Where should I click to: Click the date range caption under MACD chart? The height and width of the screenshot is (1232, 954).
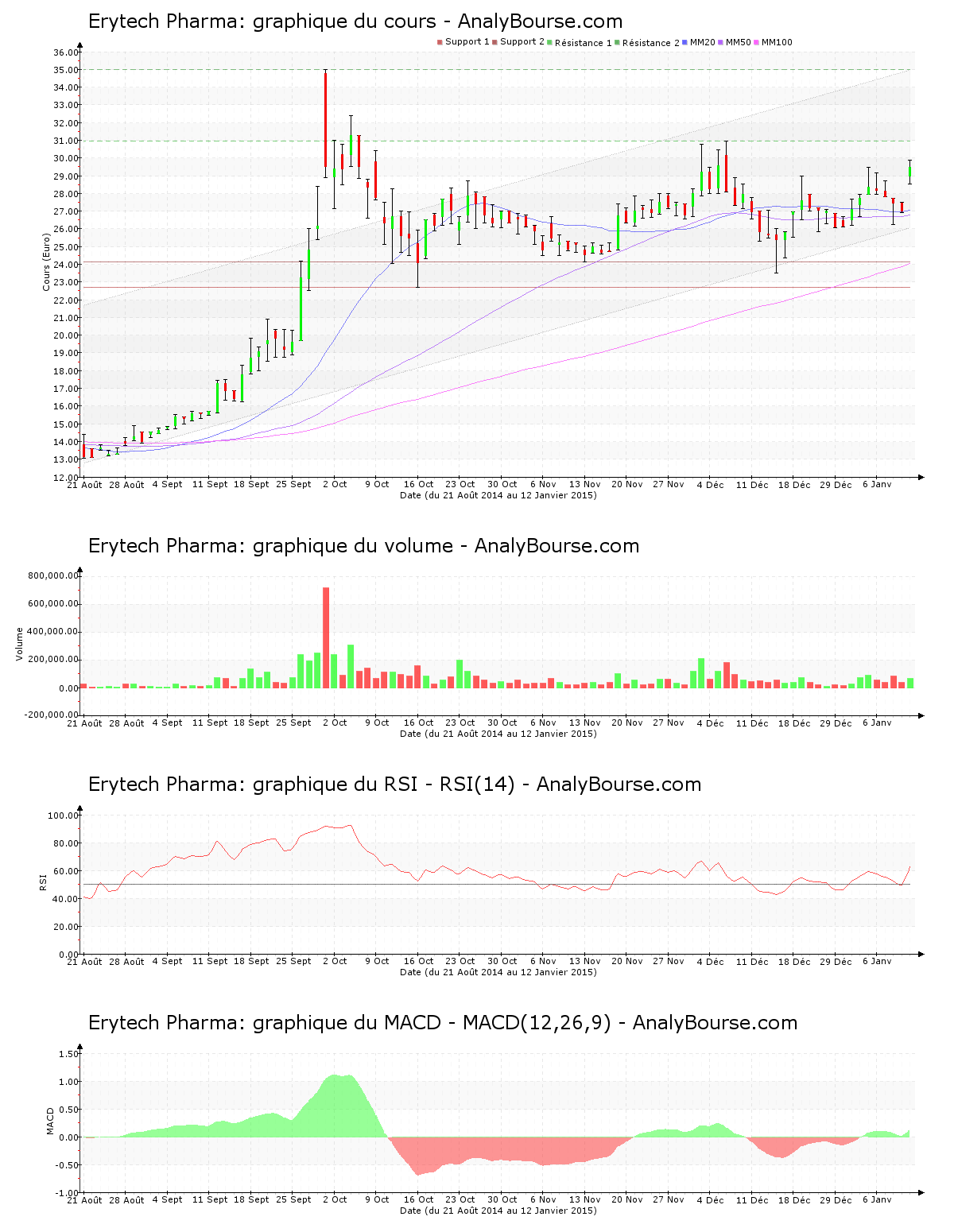click(498, 1211)
